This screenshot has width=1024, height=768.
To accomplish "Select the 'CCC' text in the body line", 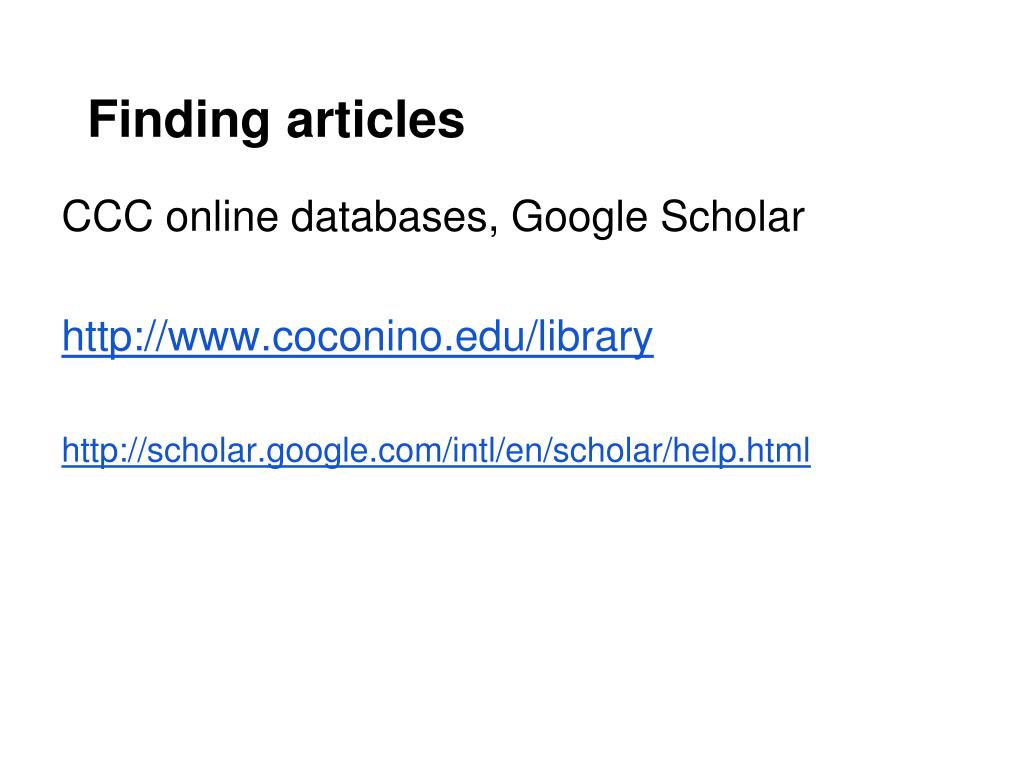I will (x=107, y=216).
